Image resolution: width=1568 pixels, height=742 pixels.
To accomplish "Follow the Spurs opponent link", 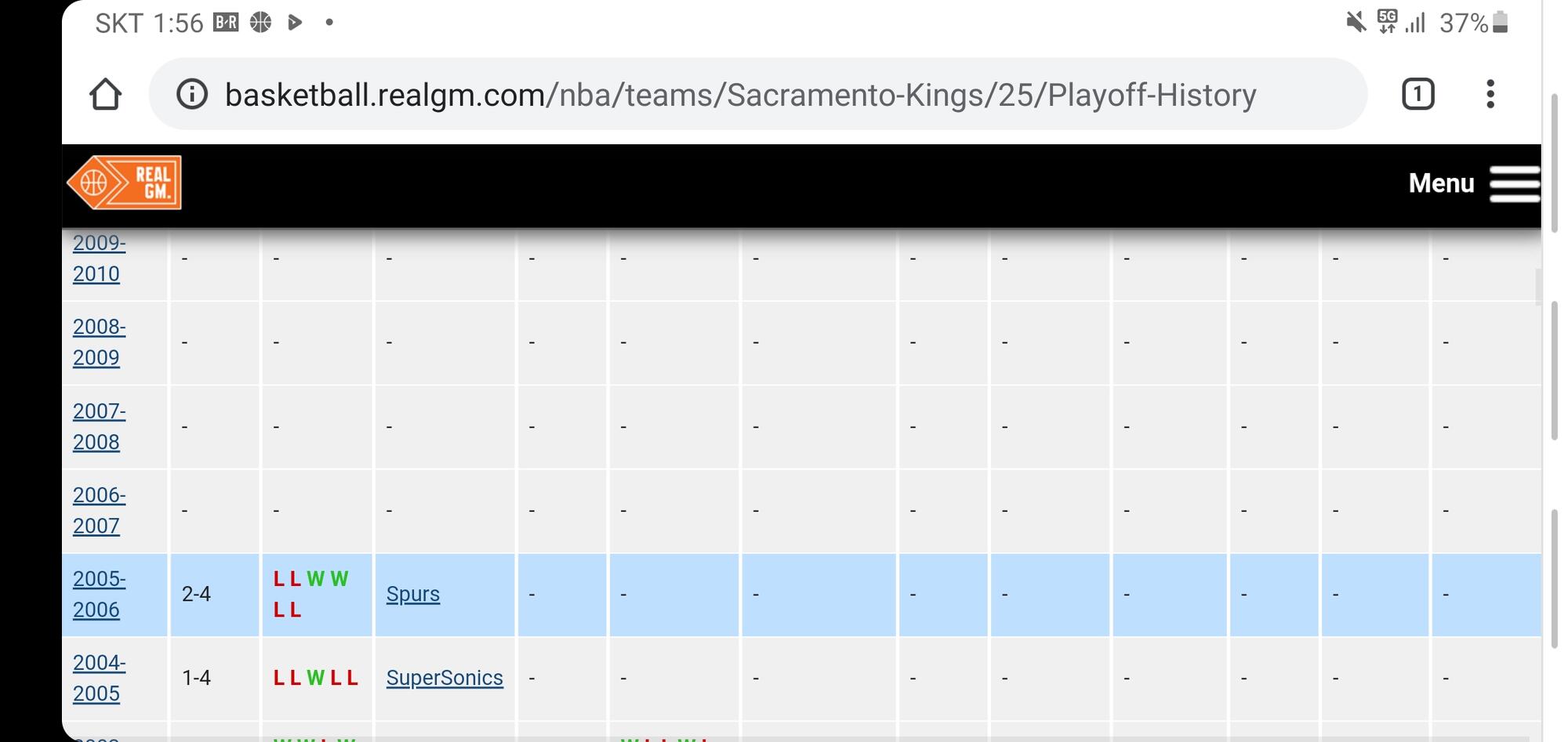I will [412, 594].
